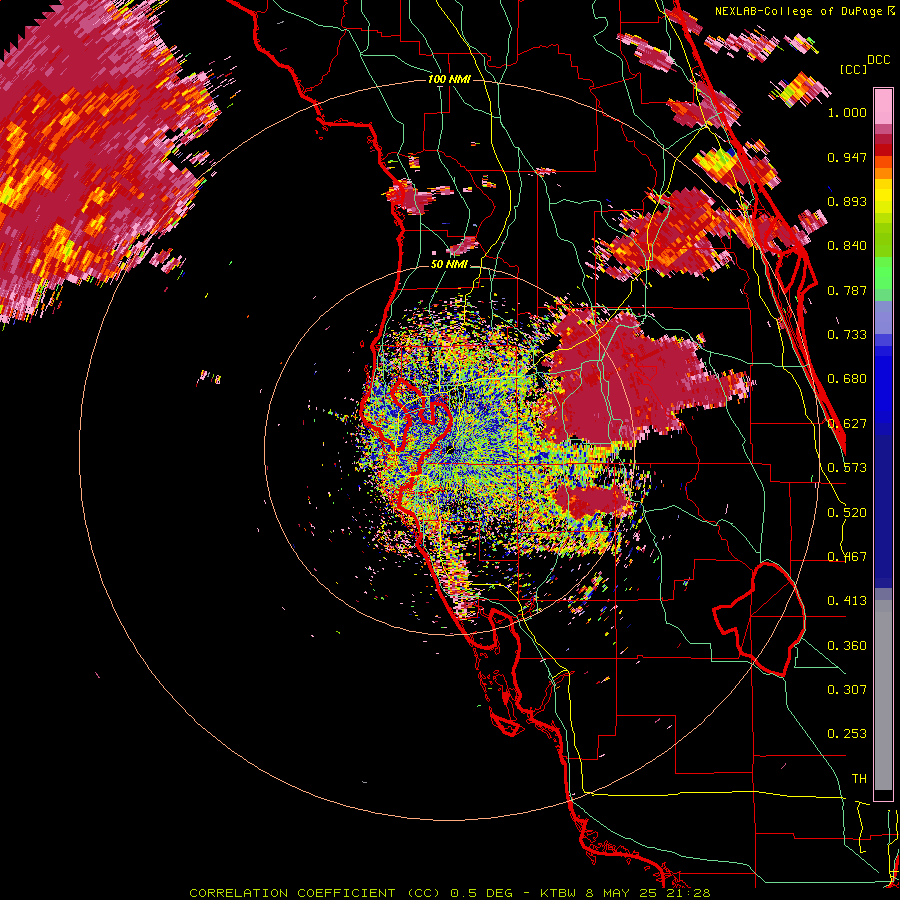This screenshot has width=900, height=900.
Task: Click the TH threshold label
Action: pos(859,779)
